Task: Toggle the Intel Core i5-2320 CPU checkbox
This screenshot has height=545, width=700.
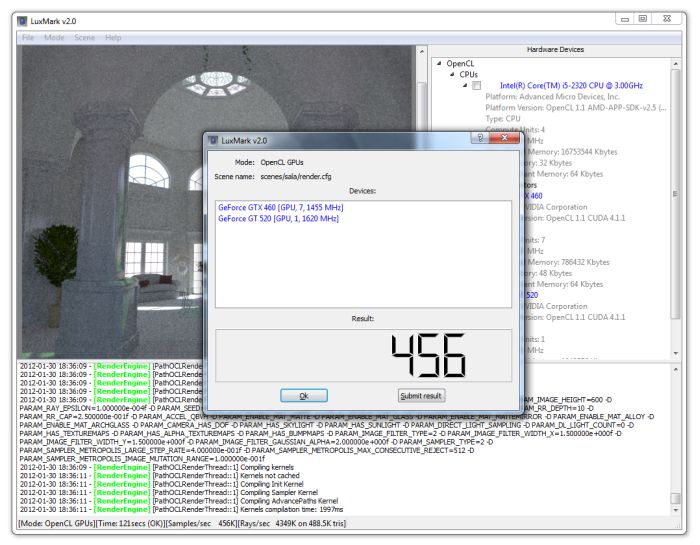Action: [476, 85]
